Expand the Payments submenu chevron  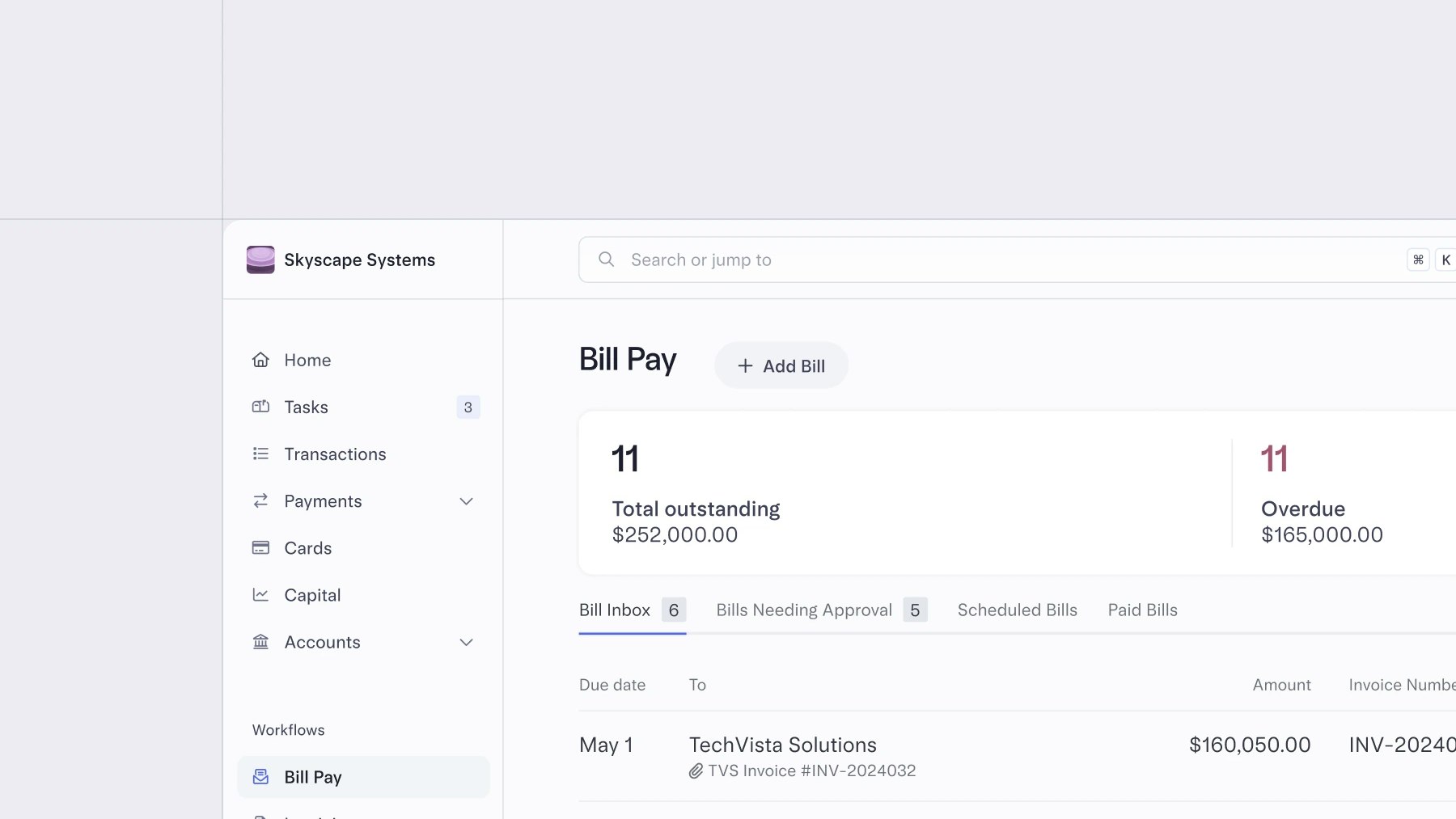pyautogui.click(x=466, y=501)
